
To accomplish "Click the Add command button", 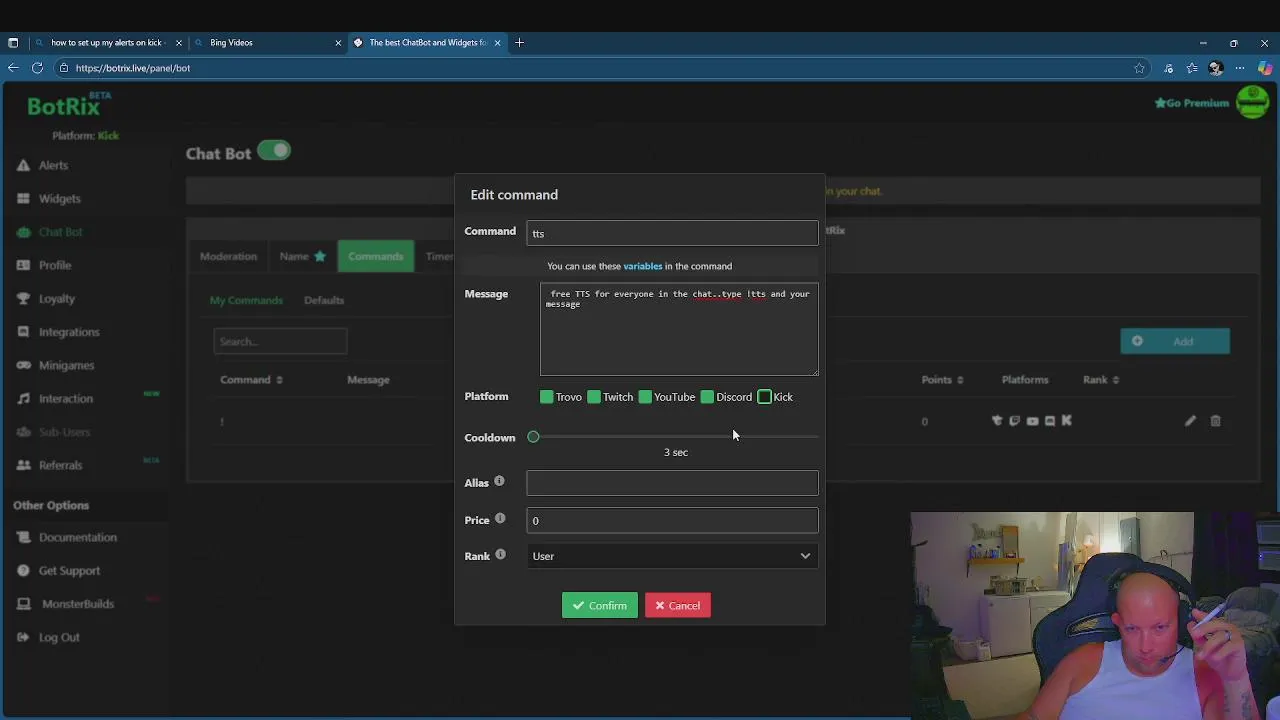I will click(1175, 341).
